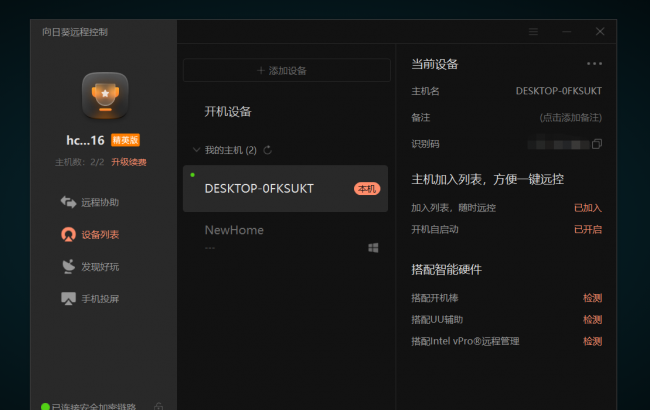
Task: Close the 向日葵远程控制 window
Action: [600, 32]
